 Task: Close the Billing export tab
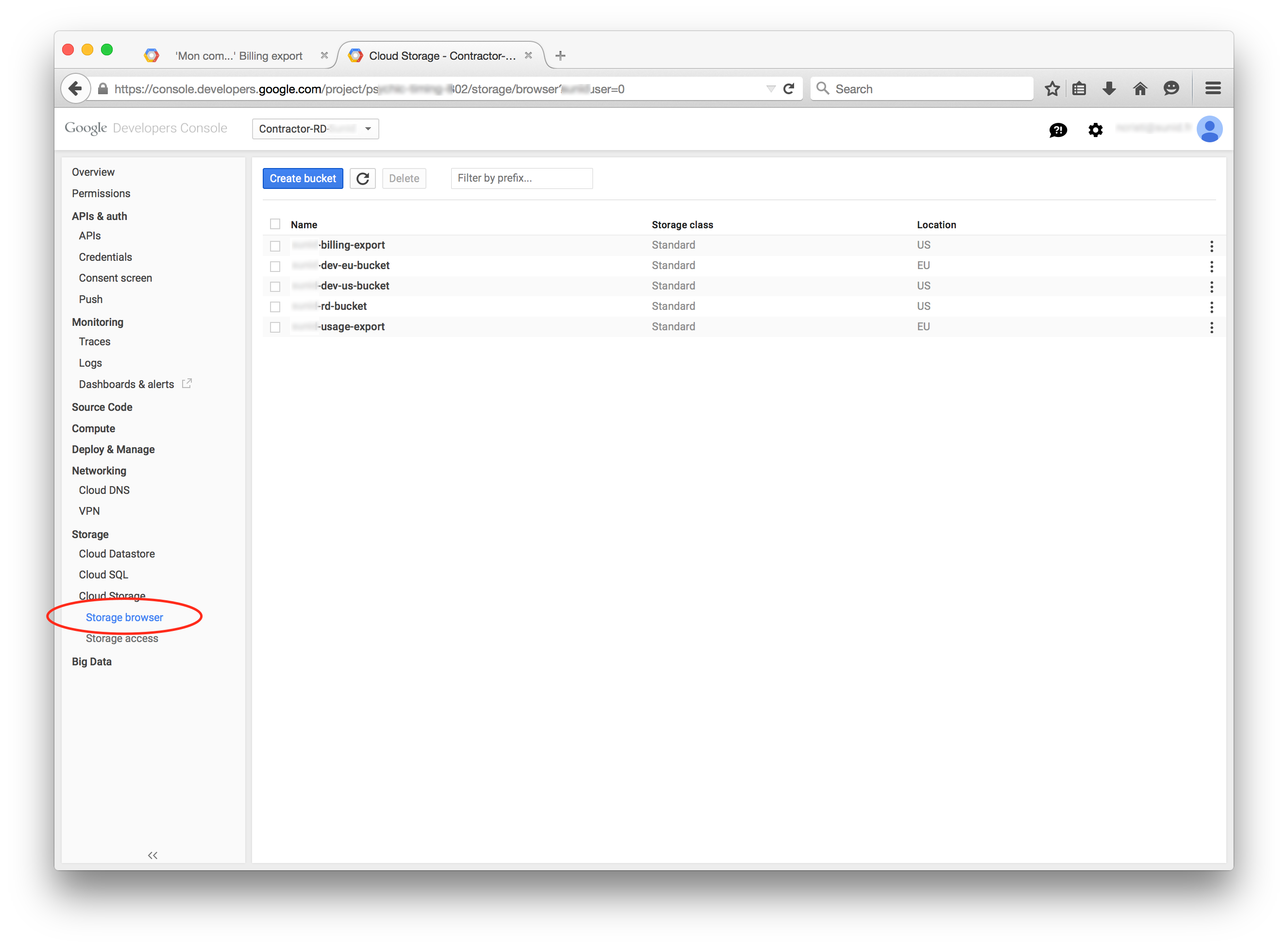tap(324, 55)
